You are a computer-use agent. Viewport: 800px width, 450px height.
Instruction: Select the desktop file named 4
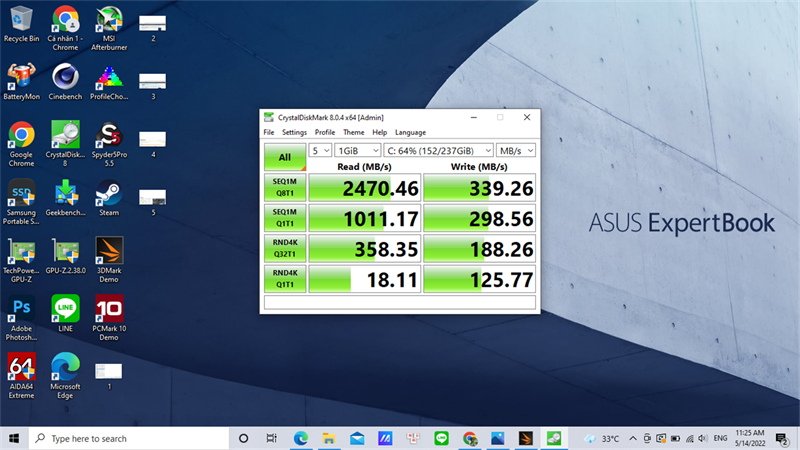pyautogui.click(x=153, y=144)
